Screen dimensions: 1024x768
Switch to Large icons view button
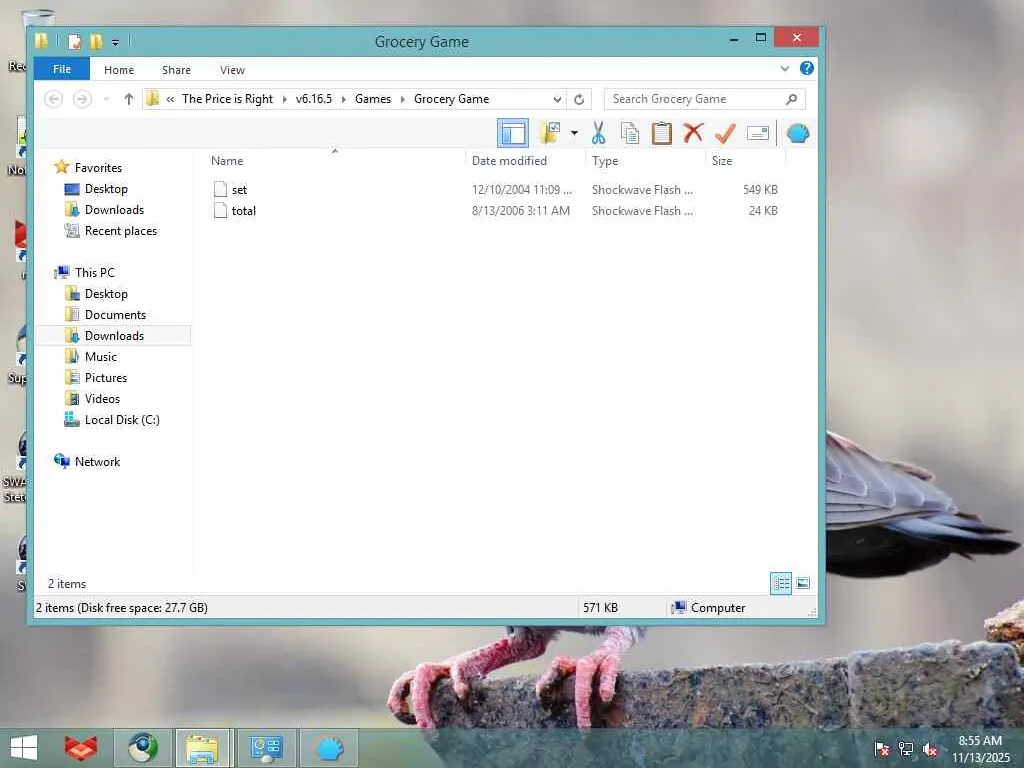(x=803, y=583)
